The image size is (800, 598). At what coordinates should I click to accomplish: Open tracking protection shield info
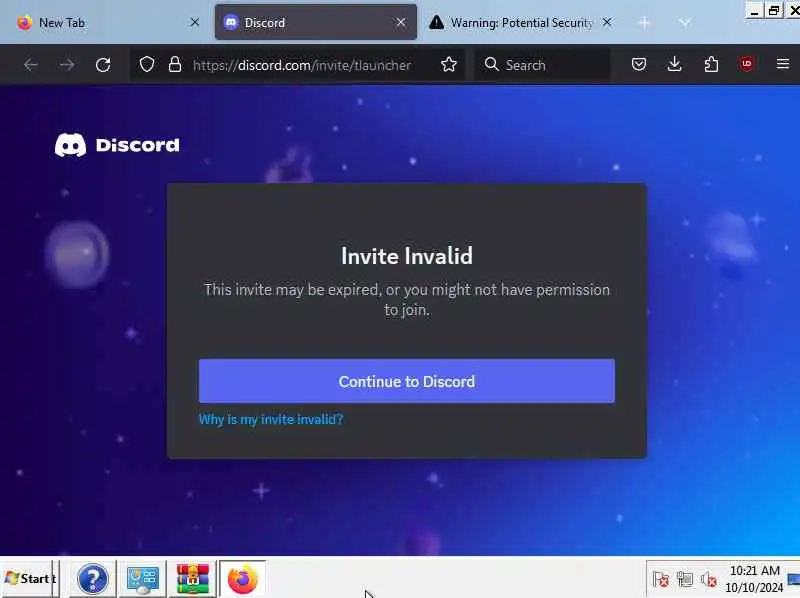pos(147,65)
